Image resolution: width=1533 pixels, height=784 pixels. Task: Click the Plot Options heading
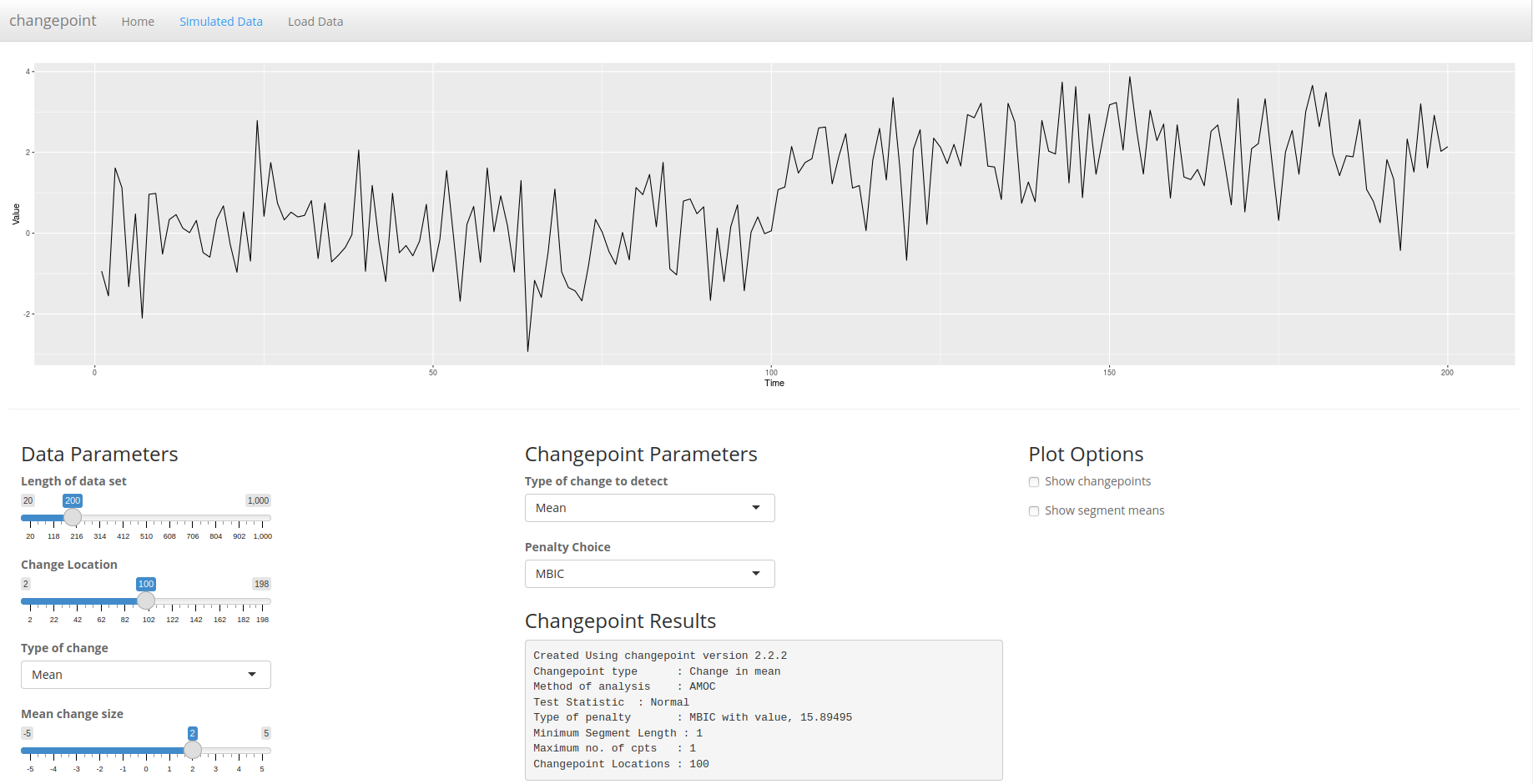pyautogui.click(x=1086, y=454)
